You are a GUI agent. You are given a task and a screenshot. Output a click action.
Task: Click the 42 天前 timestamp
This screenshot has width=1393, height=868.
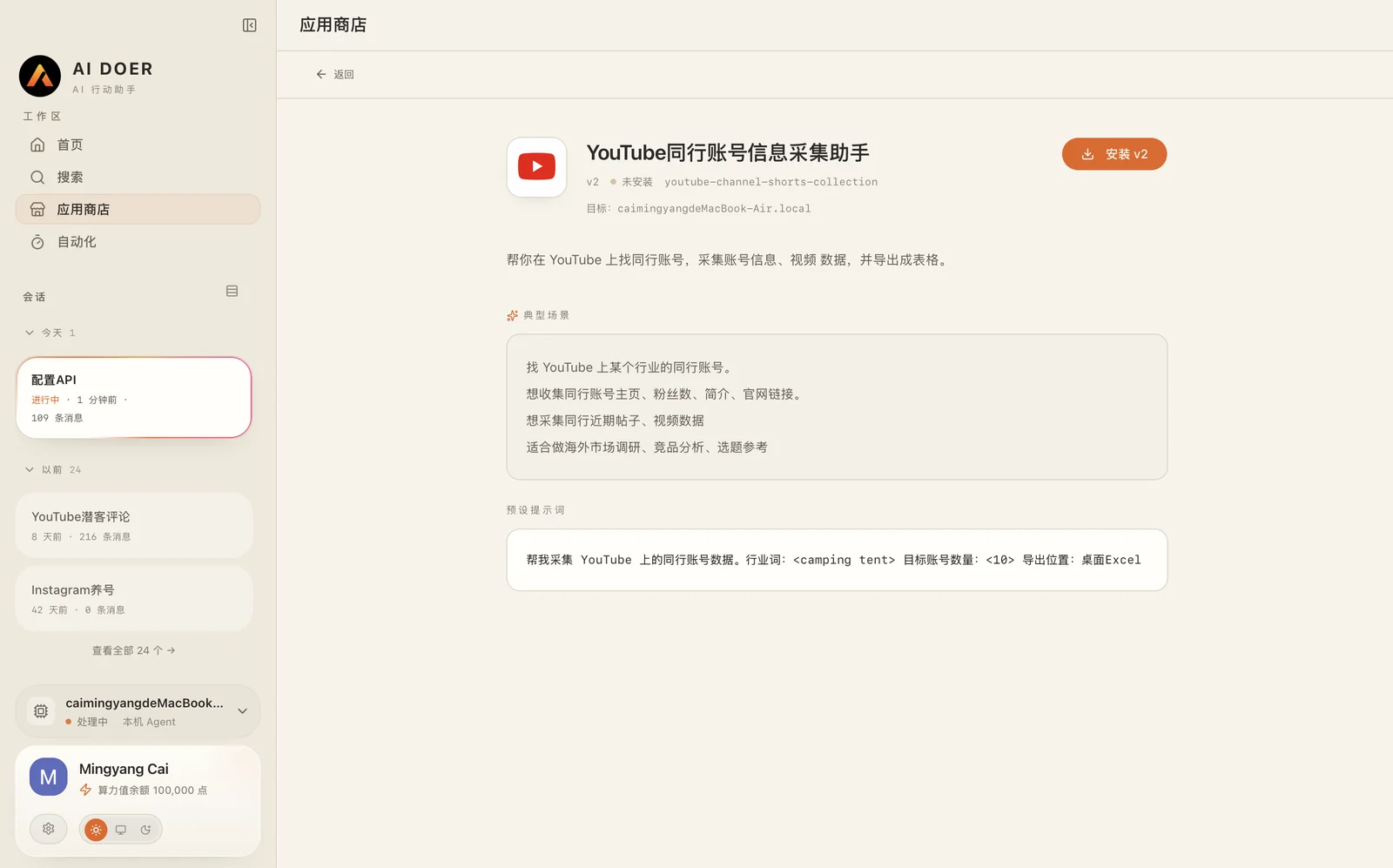coord(50,610)
